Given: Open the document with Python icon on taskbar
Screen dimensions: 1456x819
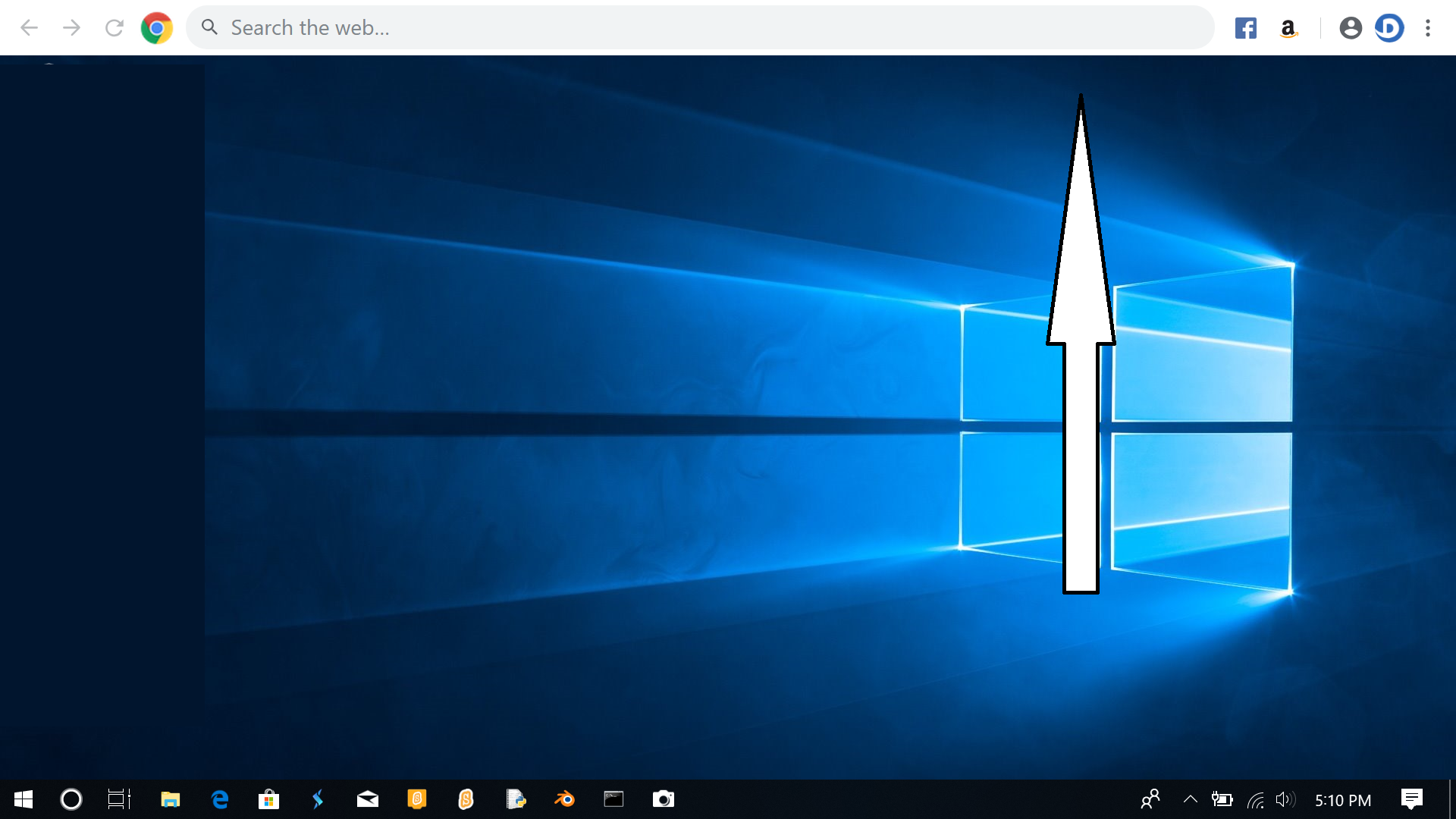Looking at the screenshot, I should point(516,799).
